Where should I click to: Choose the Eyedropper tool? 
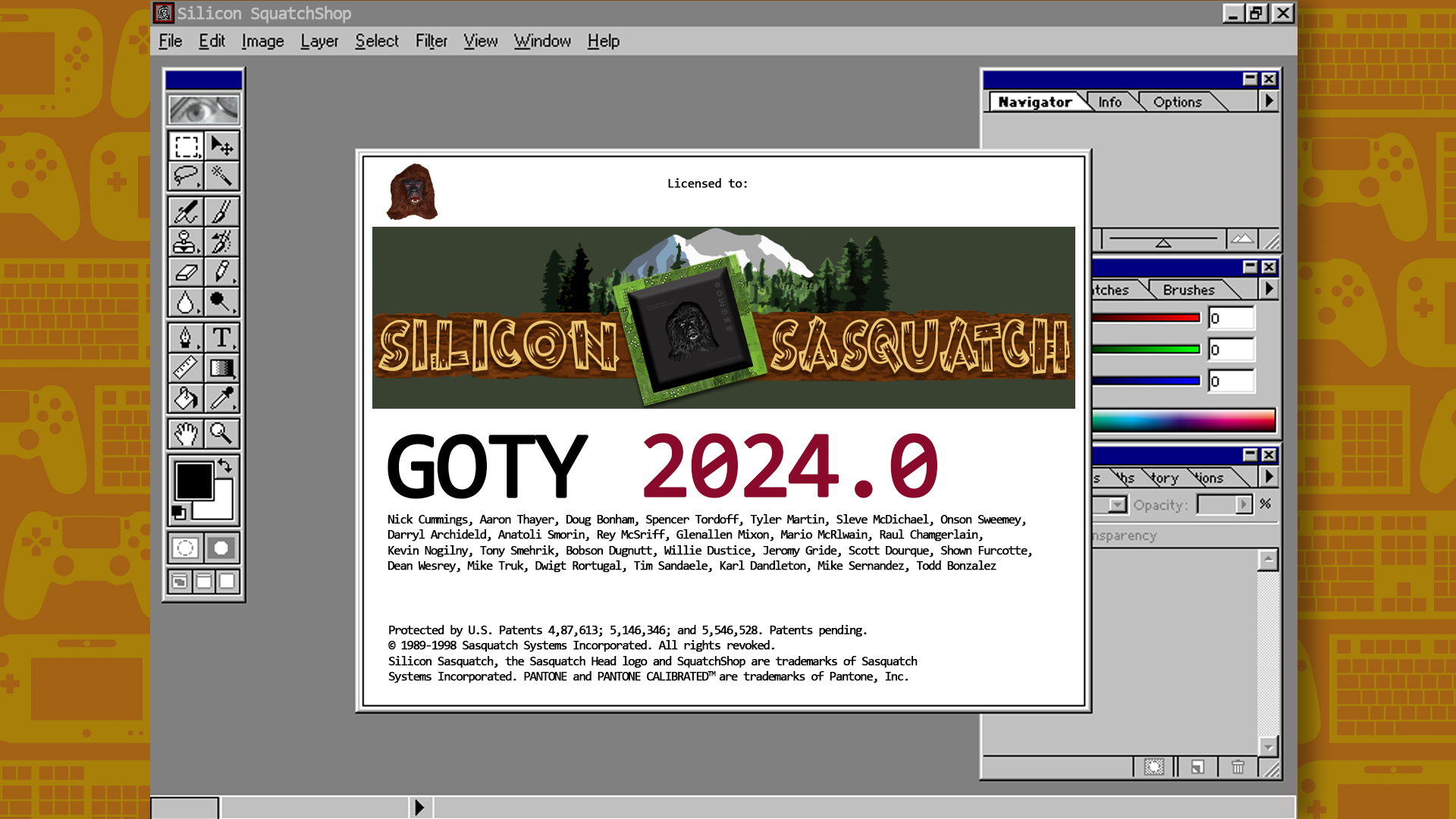[221, 398]
